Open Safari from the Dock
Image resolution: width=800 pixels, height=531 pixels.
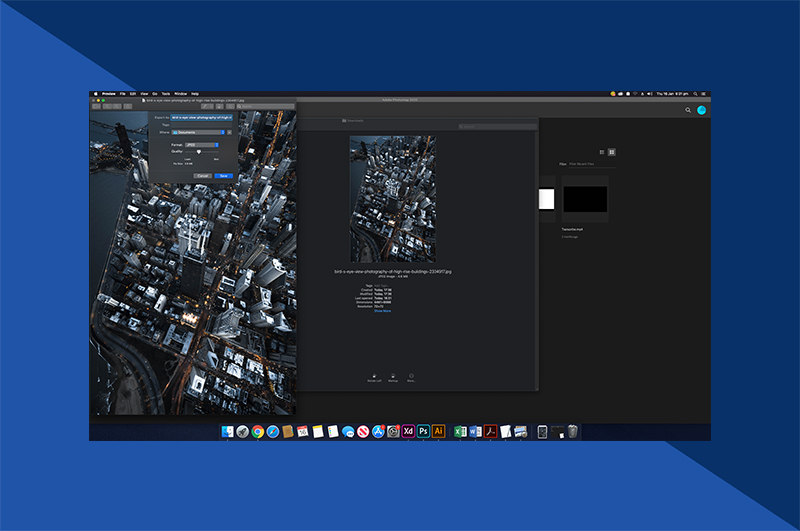273,432
